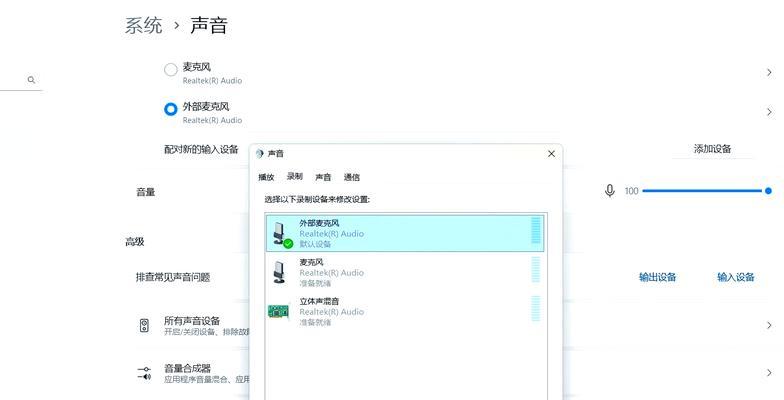Close the 声音 dialog window
This screenshot has height=400, width=784.
coord(552,154)
